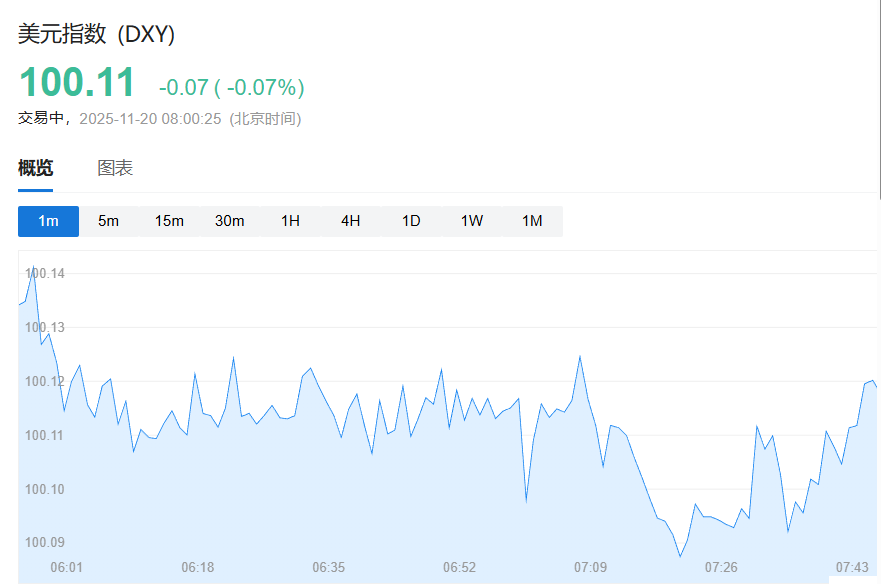
Task: Switch chart to 4H interval
Action: click(350, 221)
